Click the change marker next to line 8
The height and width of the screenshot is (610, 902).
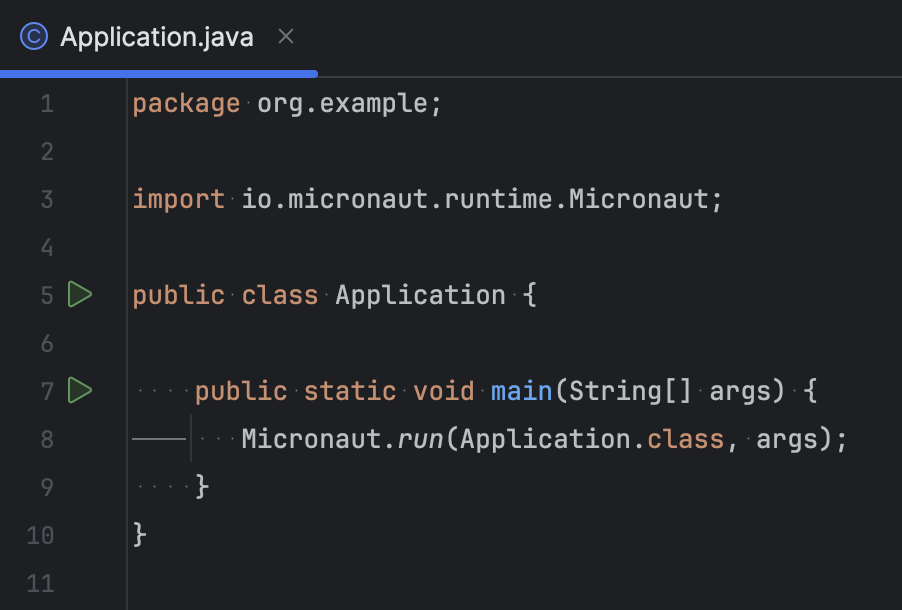pos(160,438)
